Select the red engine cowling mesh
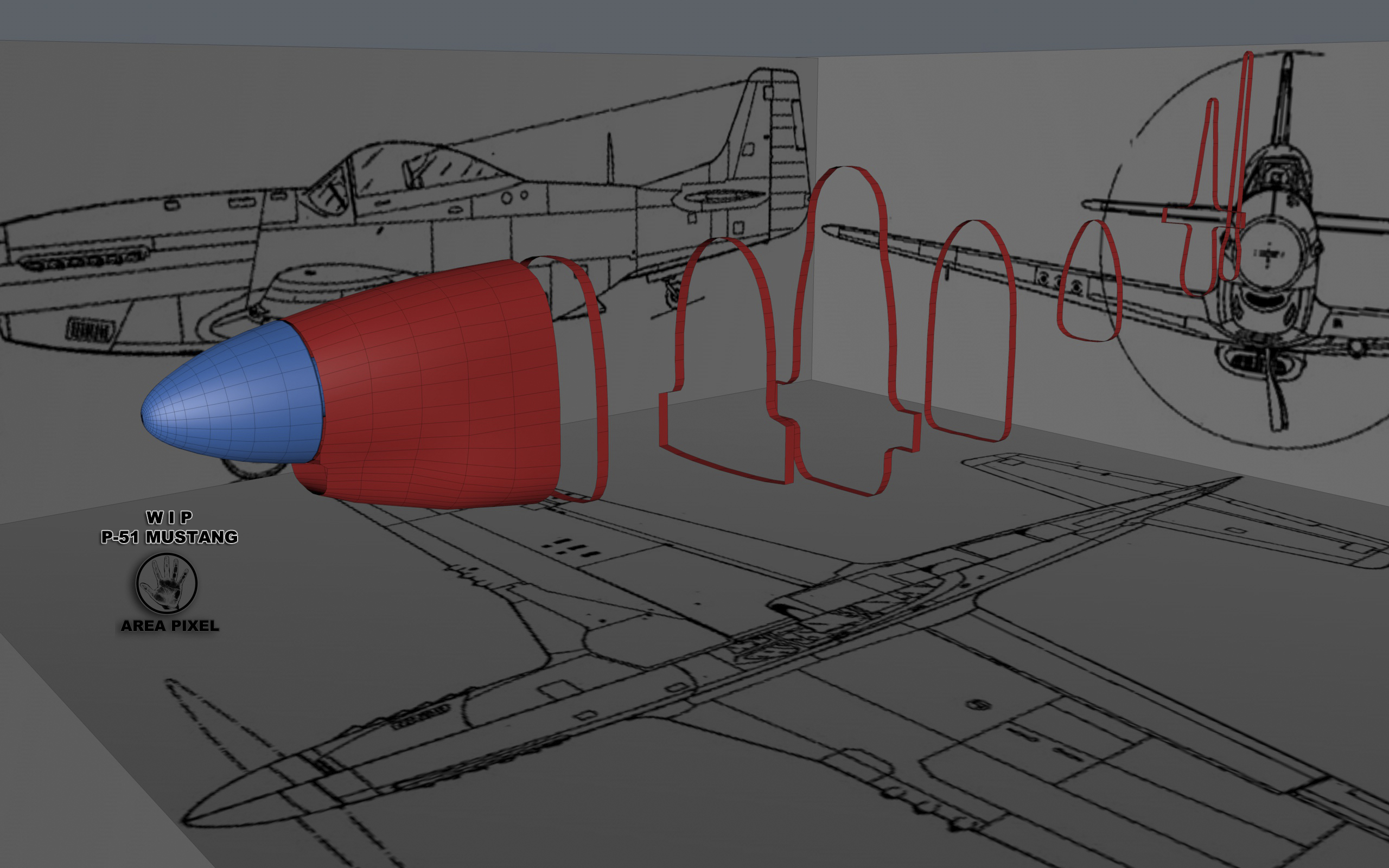1389x868 pixels. pyautogui.click(x=436, y=385)
